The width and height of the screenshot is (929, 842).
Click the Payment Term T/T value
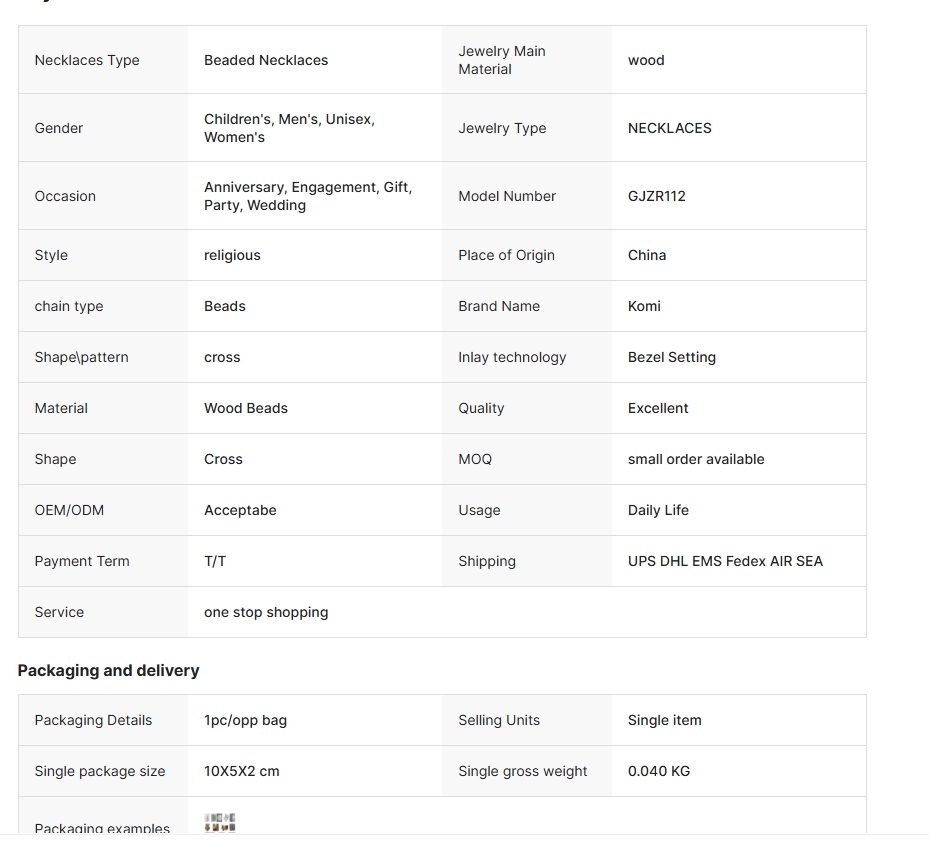coord(215,561)
